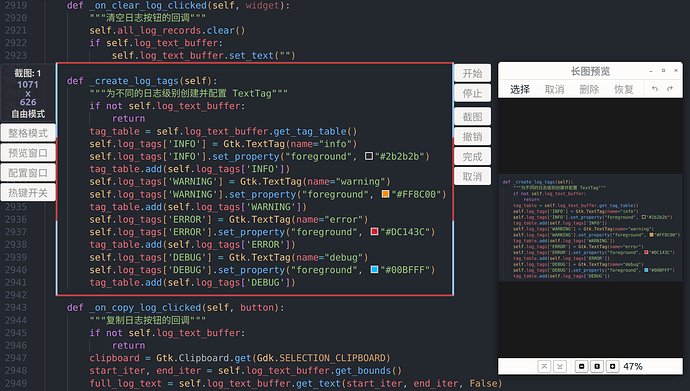Jump to top of the long image preview

click(544, 366)
